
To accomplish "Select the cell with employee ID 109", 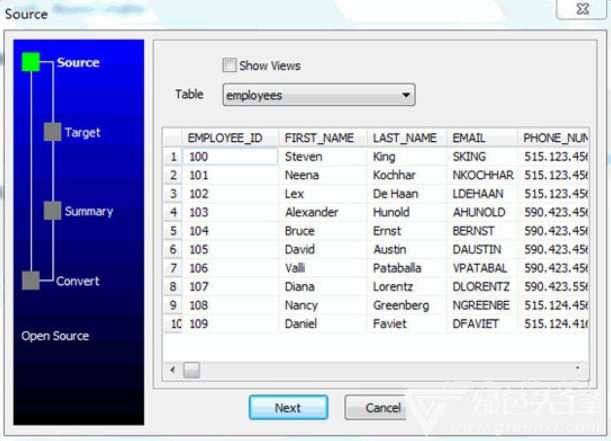I will click(230, 324).
